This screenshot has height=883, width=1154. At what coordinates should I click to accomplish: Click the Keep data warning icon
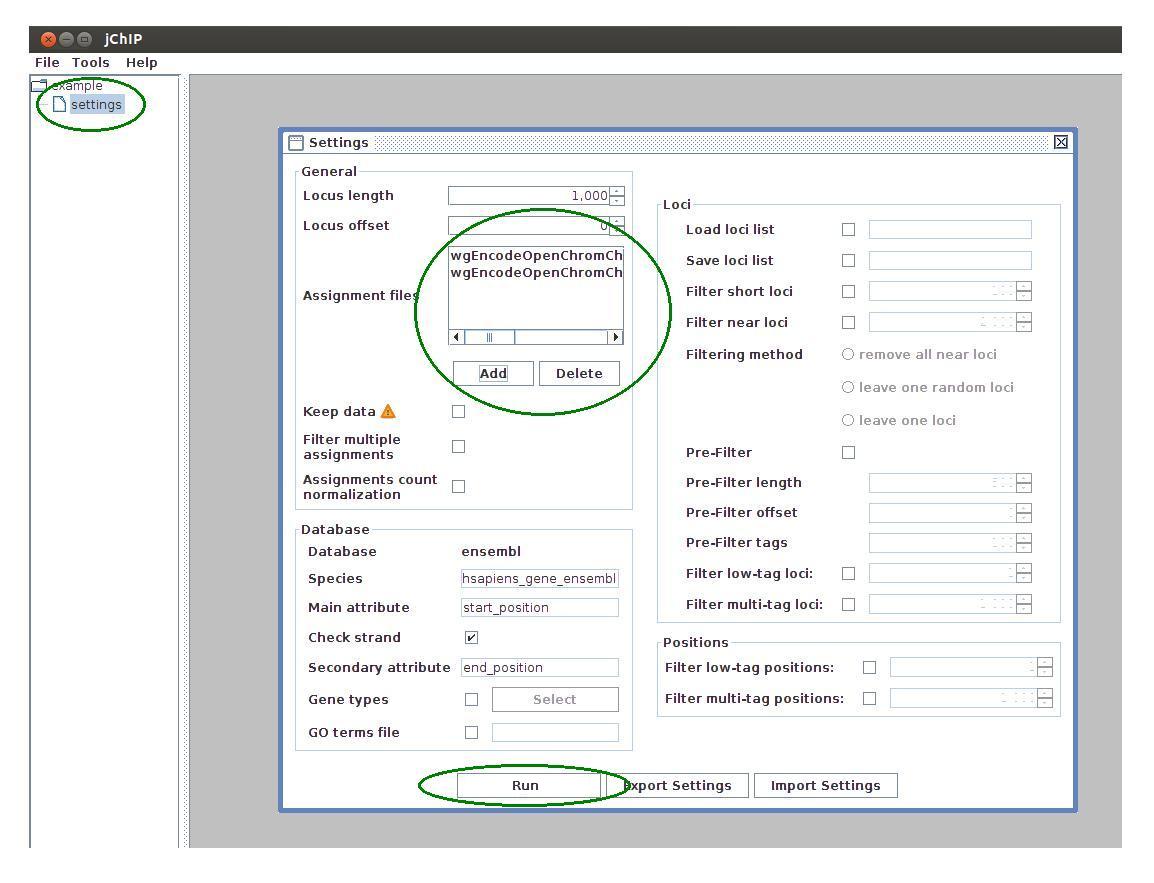click(x=388, y=411)
